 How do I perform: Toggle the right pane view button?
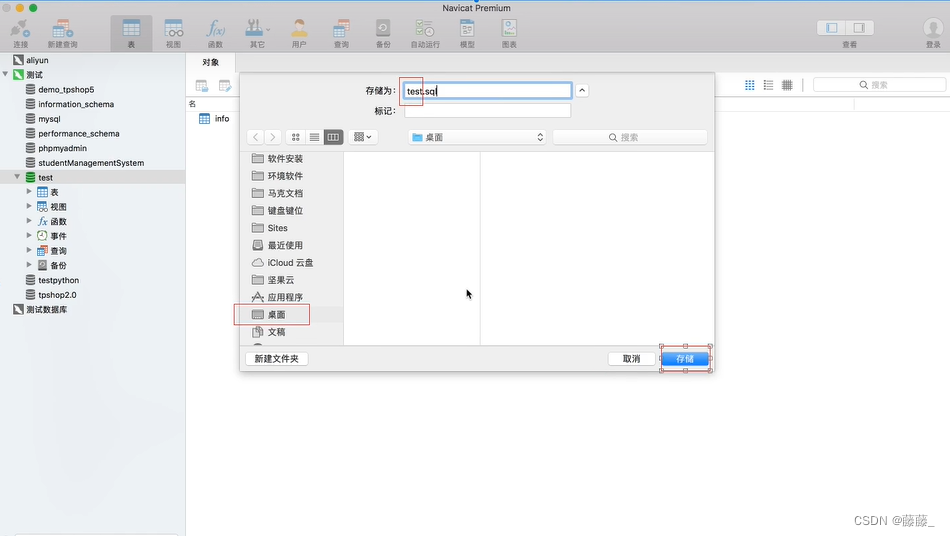[x=859, y=28]
